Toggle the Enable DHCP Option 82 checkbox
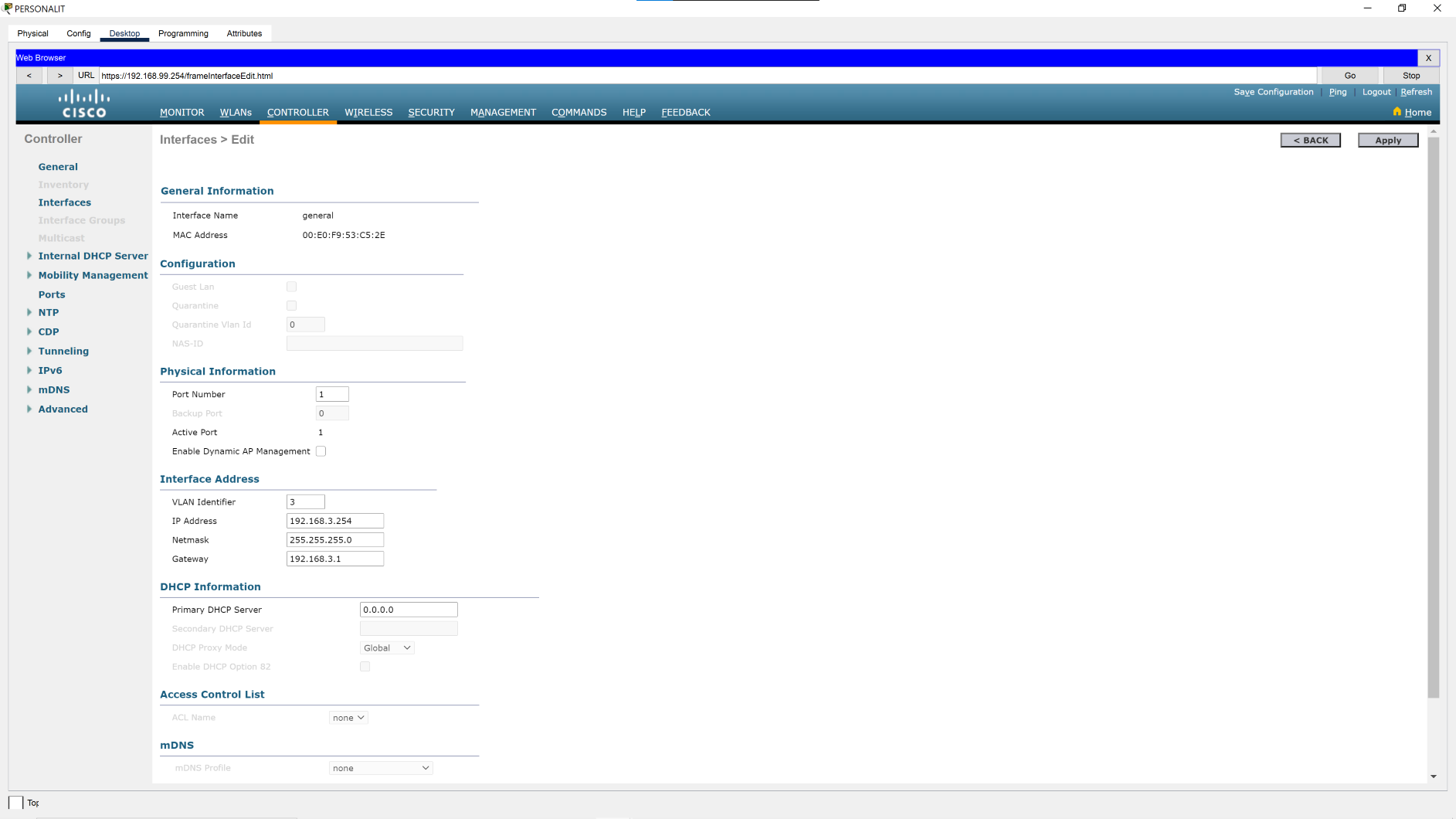1456x819 pixels. 365,666
